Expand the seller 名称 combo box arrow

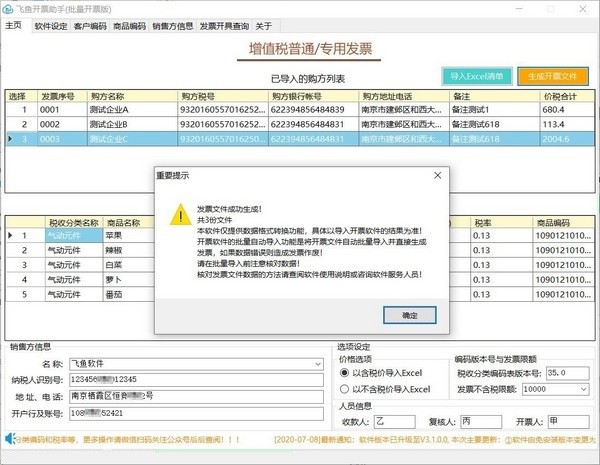point(318,364)
